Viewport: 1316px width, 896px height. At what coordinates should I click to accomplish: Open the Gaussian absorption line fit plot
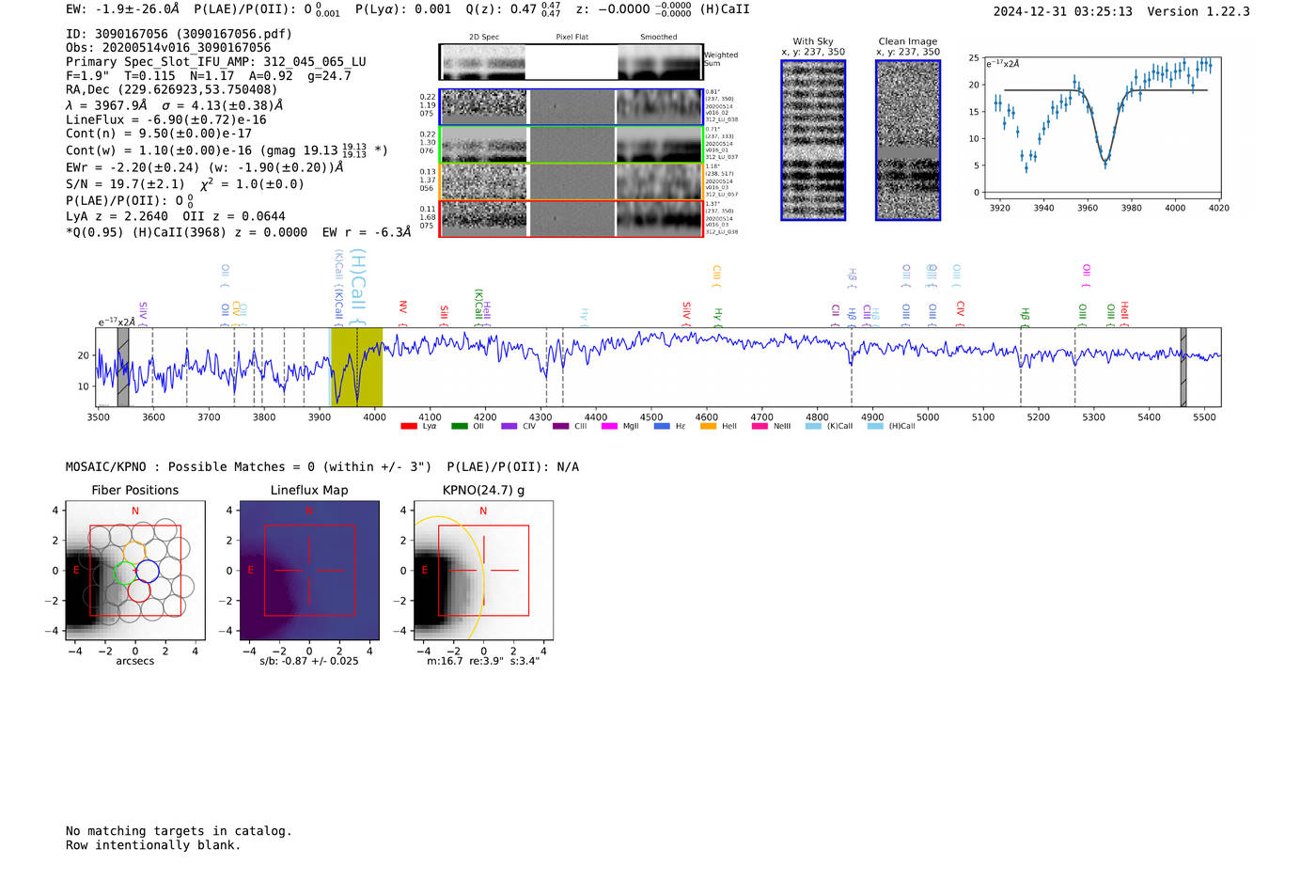[1102, 126]
